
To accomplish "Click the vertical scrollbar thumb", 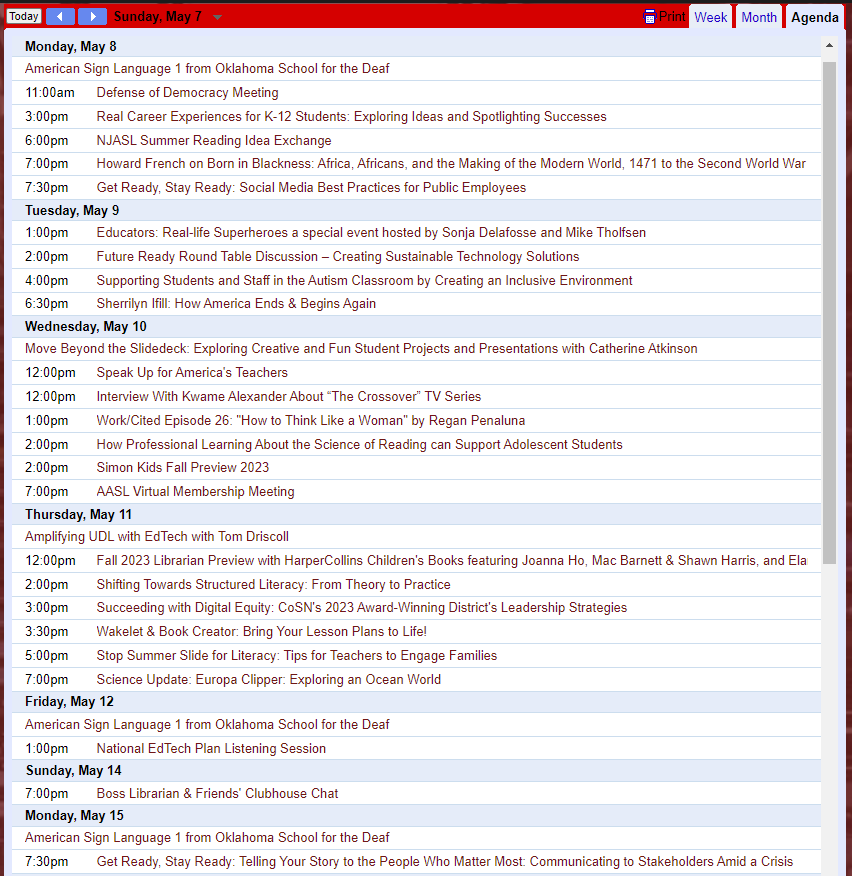I will (x=829, y=313).
